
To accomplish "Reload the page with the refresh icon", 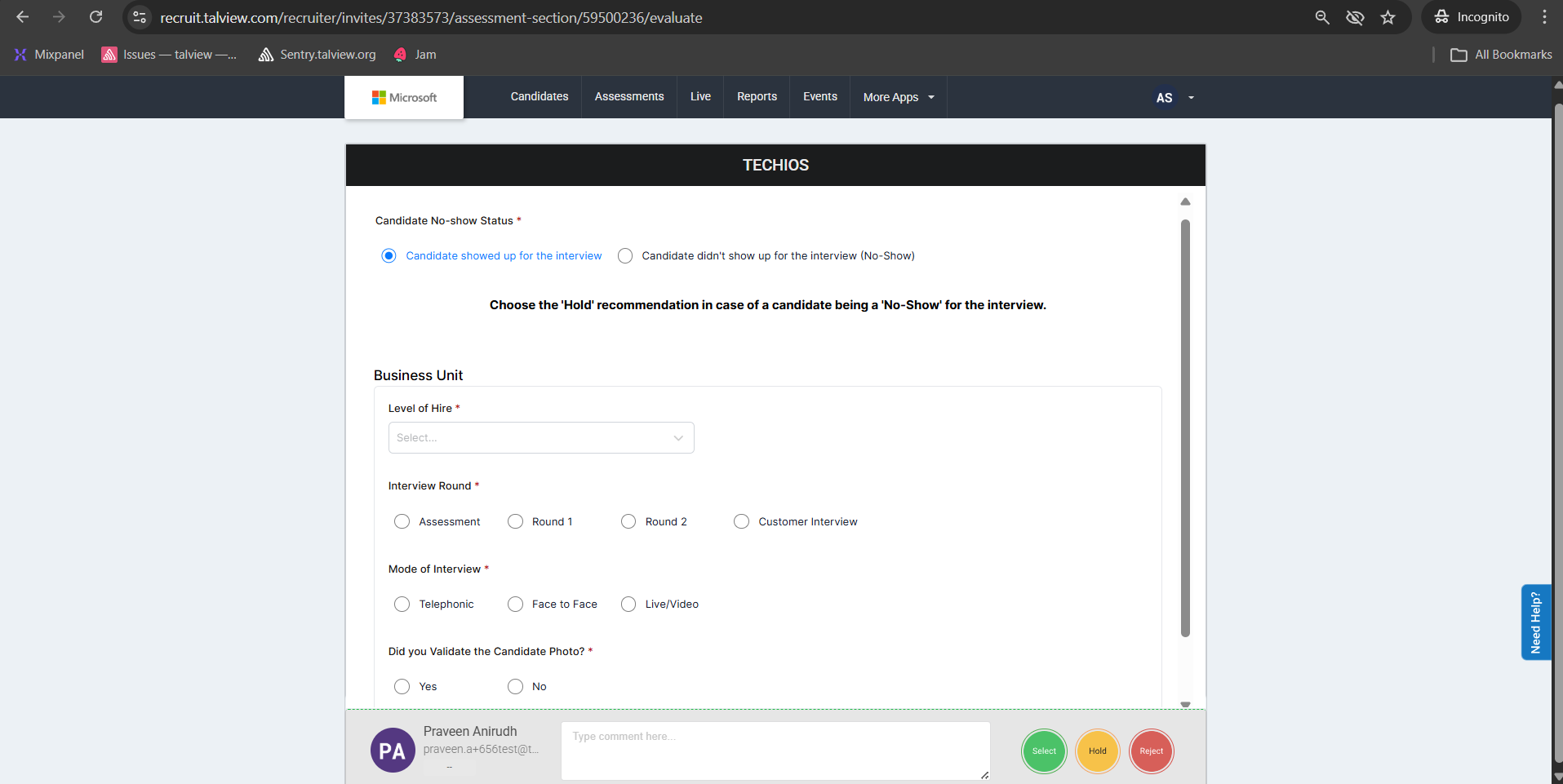I will [x=95, y=17].
